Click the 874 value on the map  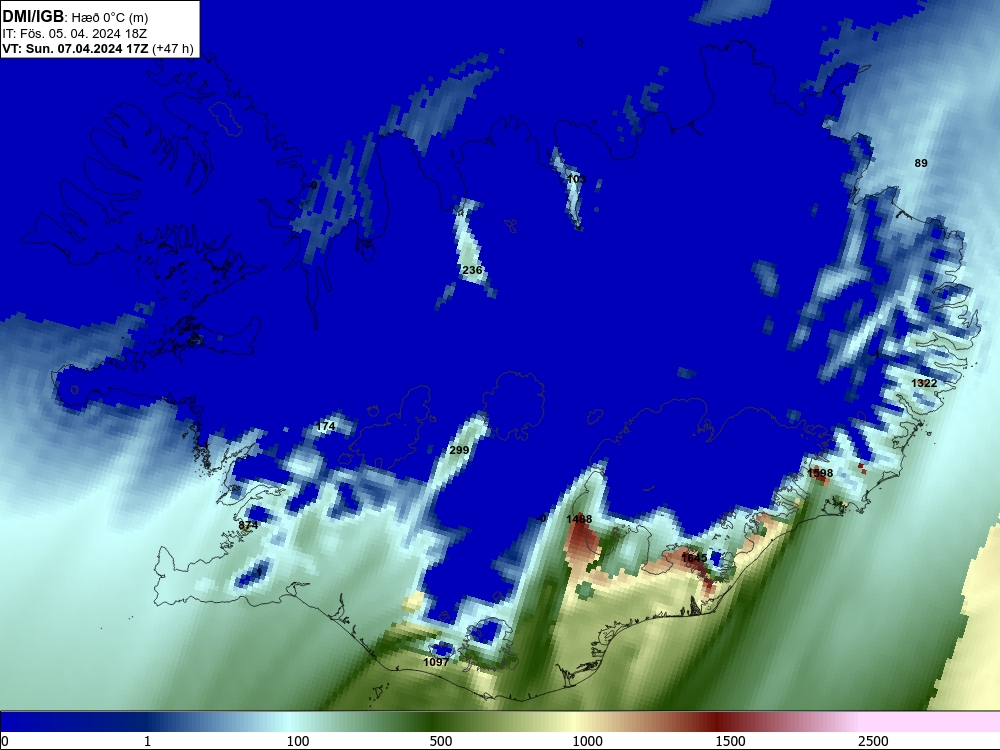tap(248, 525)
